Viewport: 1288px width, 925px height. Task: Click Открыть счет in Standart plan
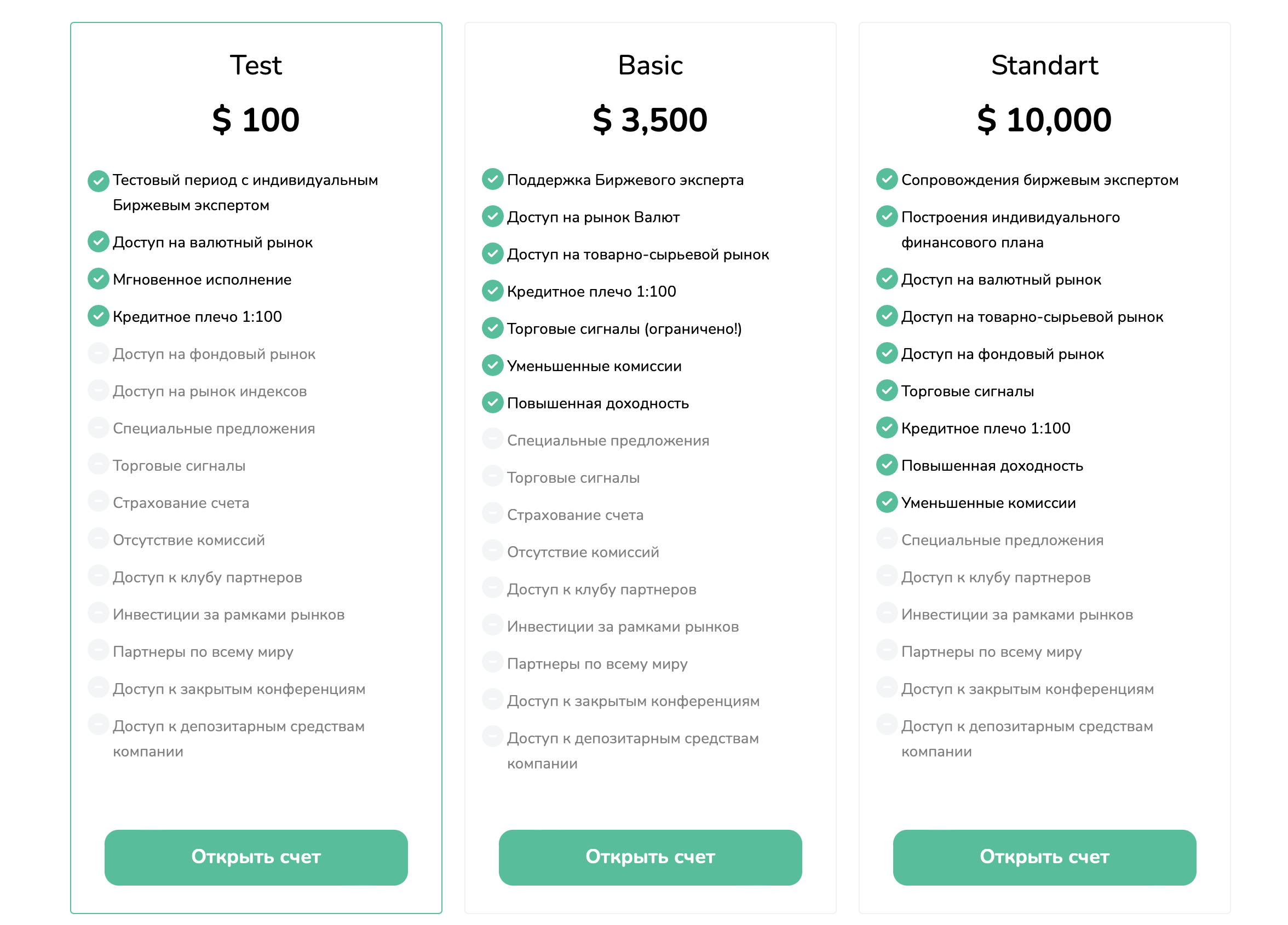point(1044,857)
